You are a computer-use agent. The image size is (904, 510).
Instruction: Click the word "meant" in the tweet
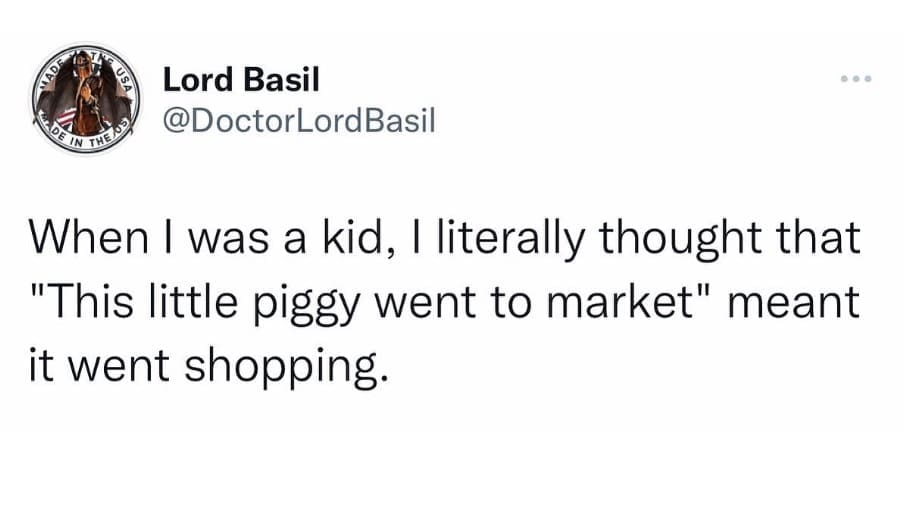coord(796,304)
